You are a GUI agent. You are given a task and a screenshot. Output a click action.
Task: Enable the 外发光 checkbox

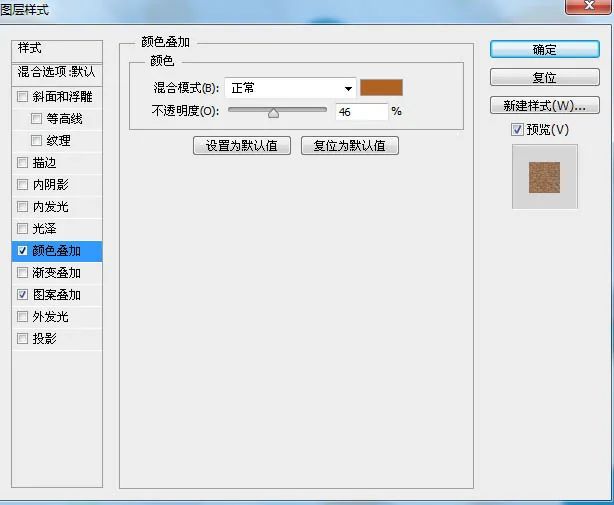coord(22,316)
